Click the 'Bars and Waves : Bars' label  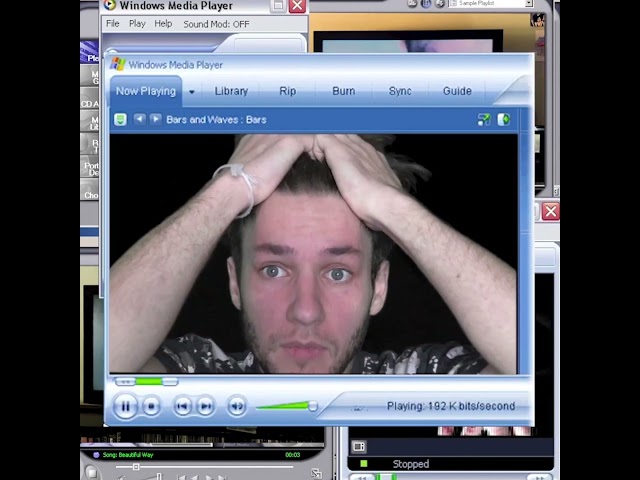coord(216,120)
